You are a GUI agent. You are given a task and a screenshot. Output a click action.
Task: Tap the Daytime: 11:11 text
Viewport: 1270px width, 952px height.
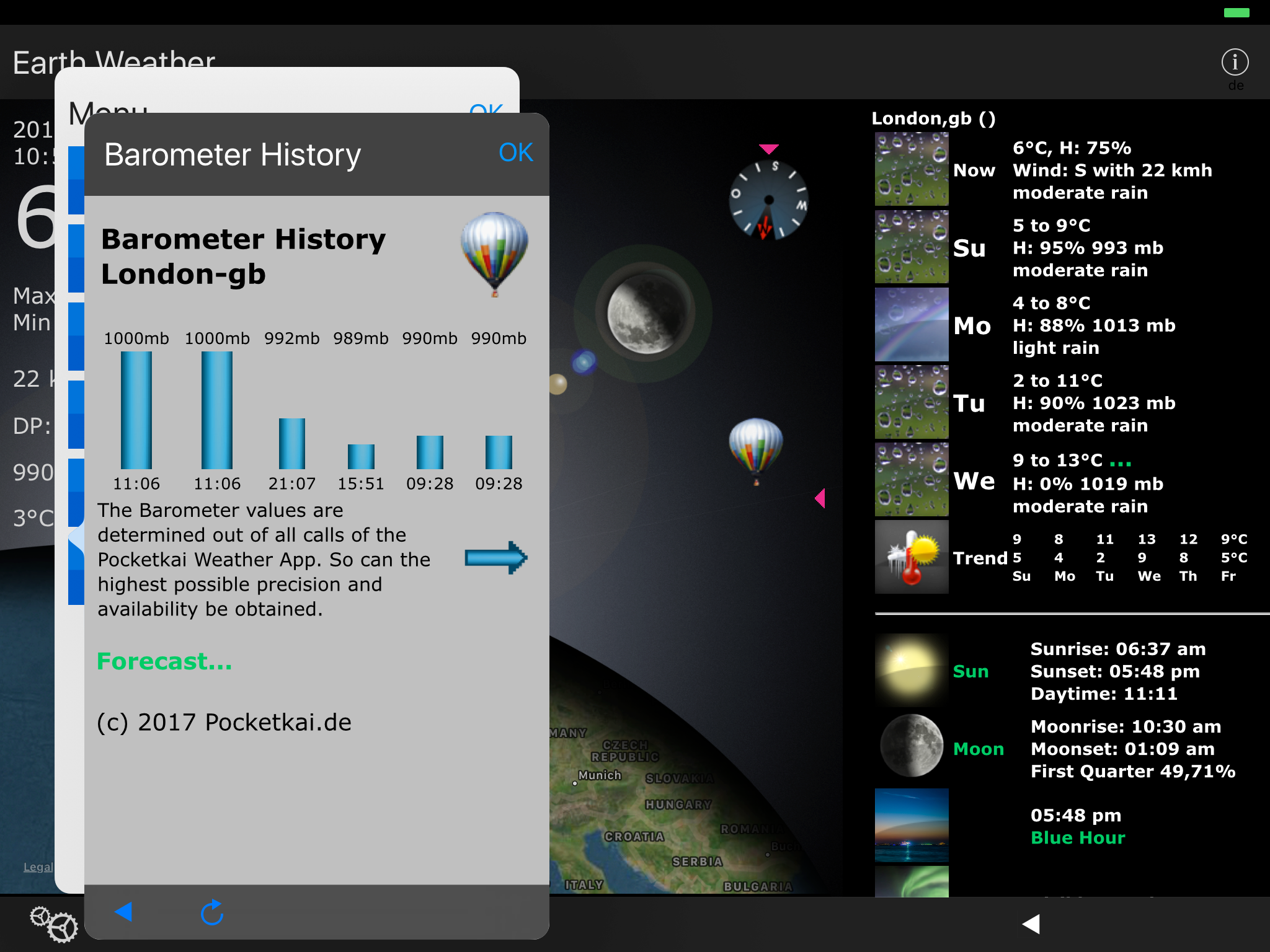1104,694
